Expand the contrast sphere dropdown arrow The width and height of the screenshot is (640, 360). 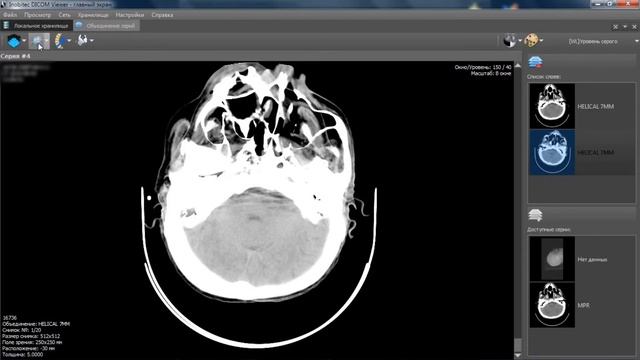coord(520,40)
